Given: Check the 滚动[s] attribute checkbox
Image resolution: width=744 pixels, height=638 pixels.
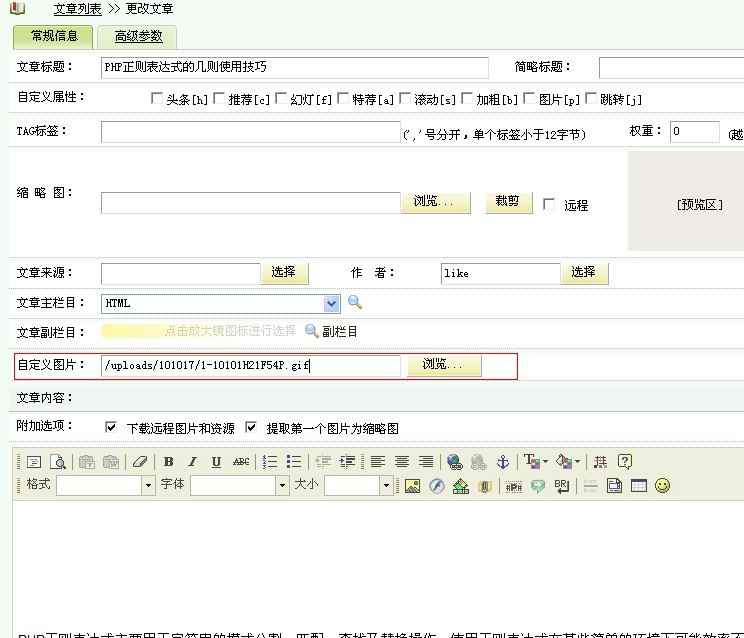Looking at the screenshot, I should (x=404, y=98).
